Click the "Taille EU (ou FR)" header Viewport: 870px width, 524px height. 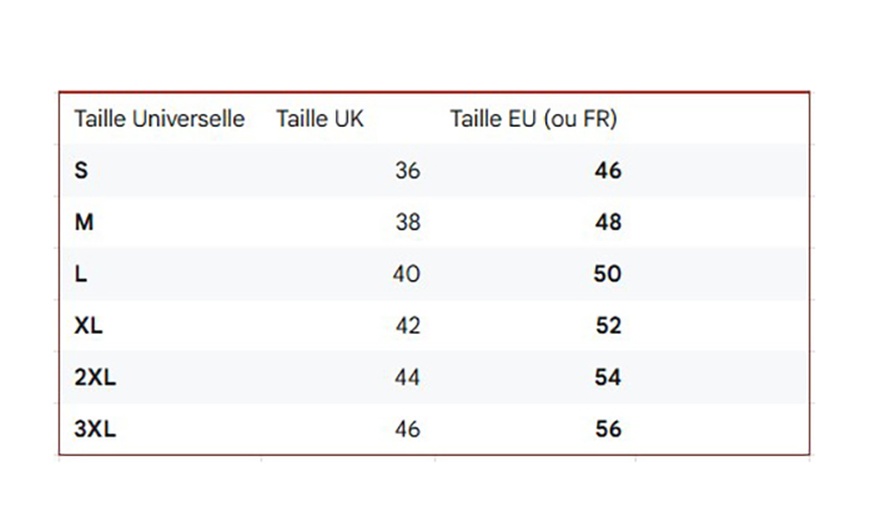(x=533, y=119)
